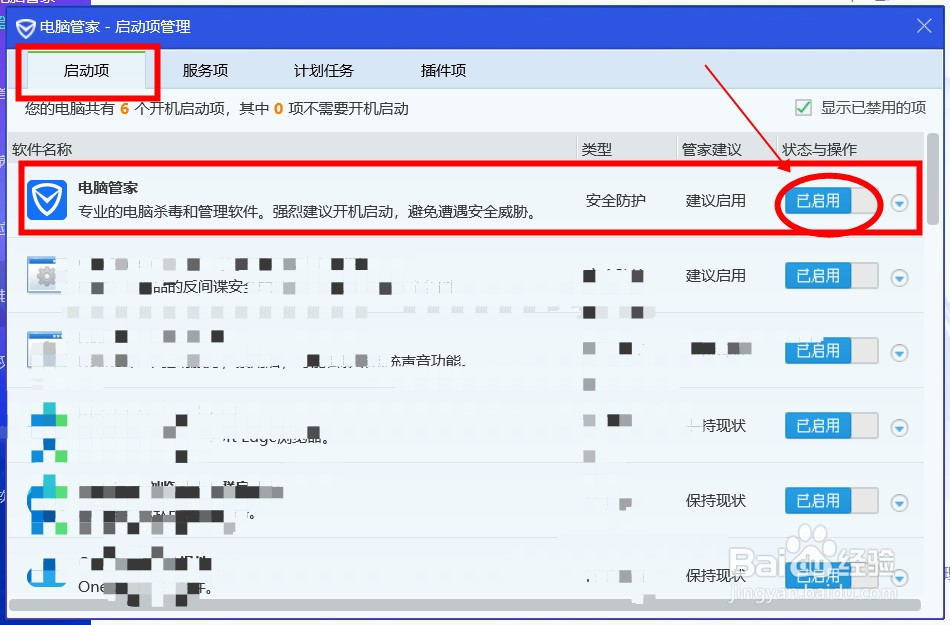950x625 pixels.
Task: Toggle 已启用 switch for 声音功能 item
Action: point(831,351)
